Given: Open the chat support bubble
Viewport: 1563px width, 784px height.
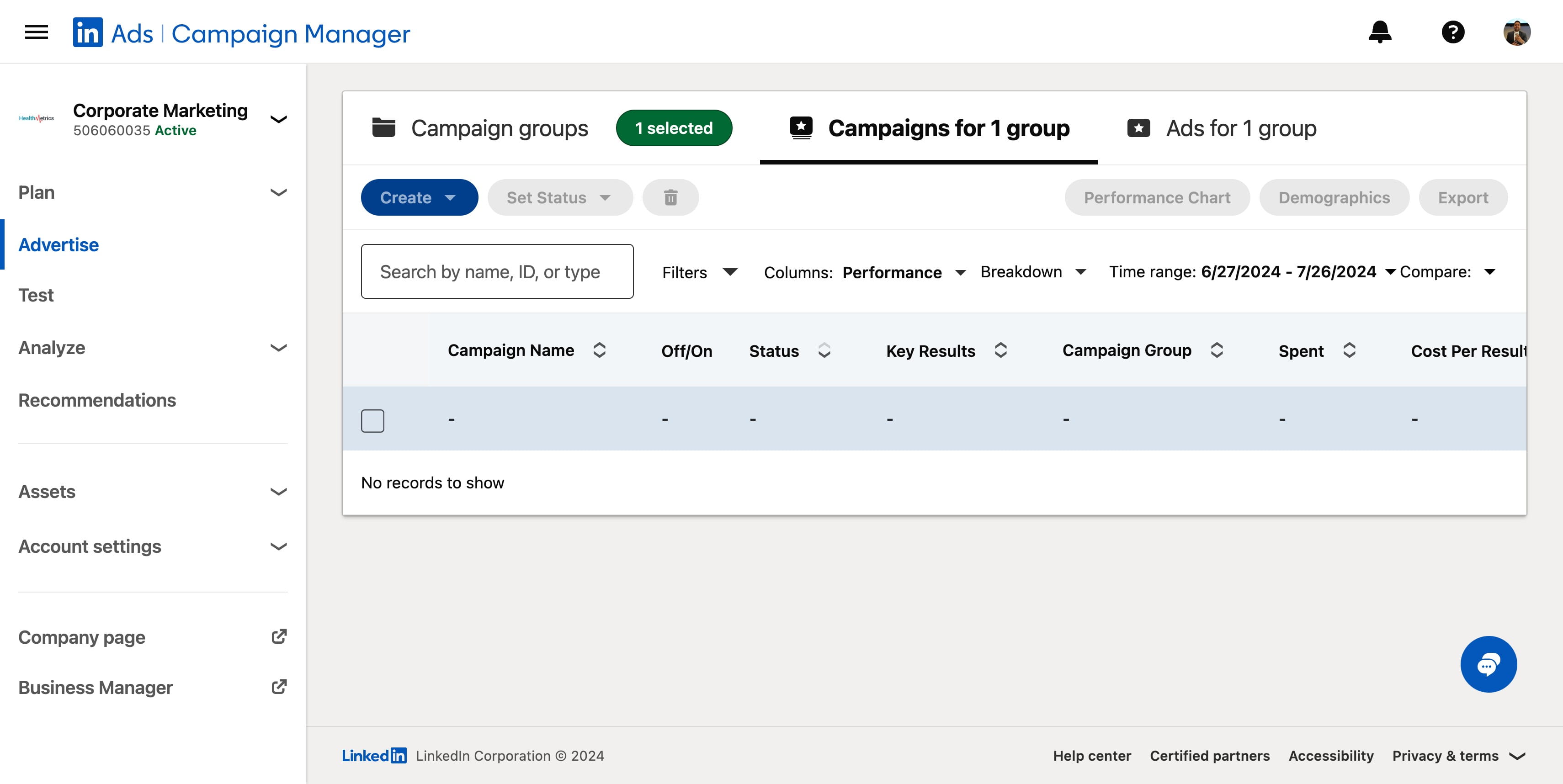Looking at the screenshot, I should [x=1489, y=664].
